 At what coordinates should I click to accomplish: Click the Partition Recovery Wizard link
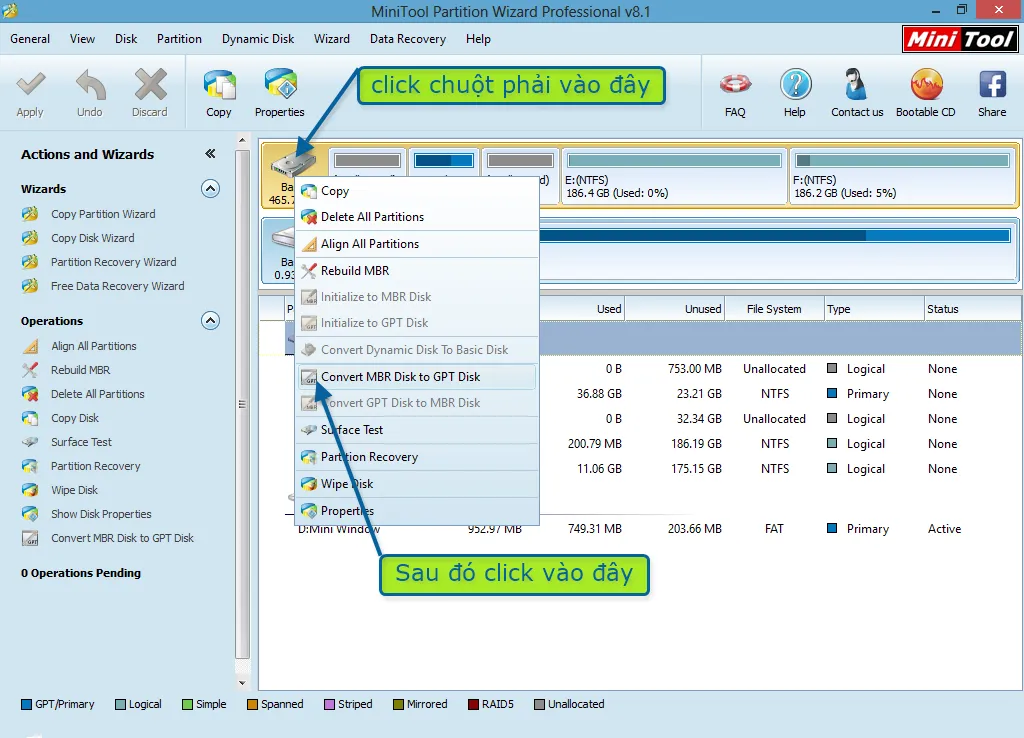114,262
